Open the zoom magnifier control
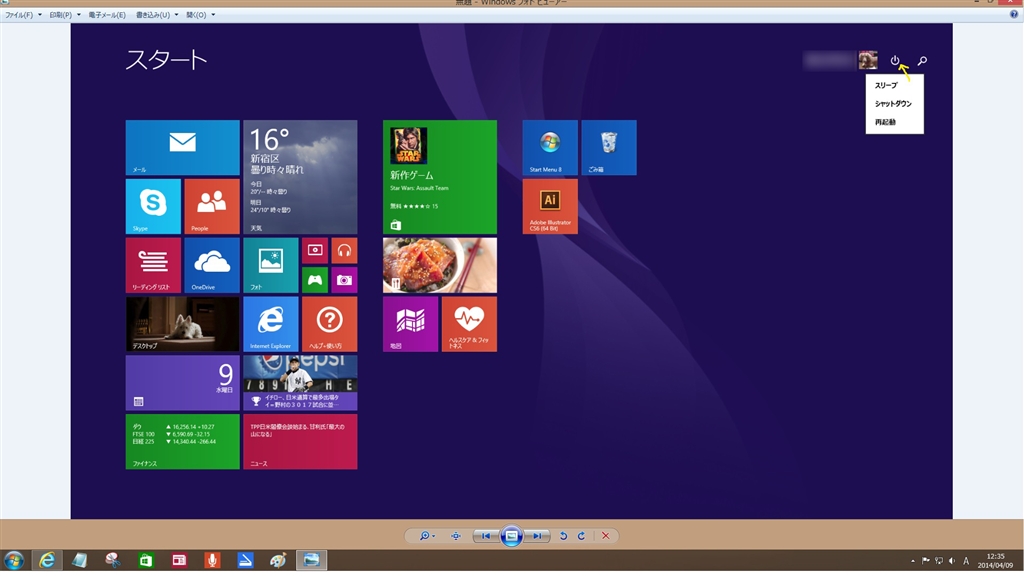The width and height of the screenshot is (1024, 576). coord(426,536)
